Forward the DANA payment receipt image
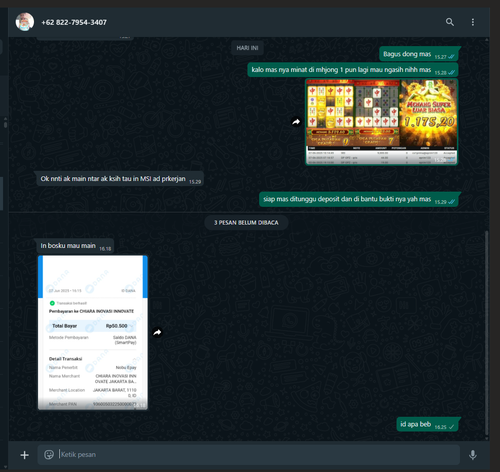Image resolution: width=500 pixels, height=472 pixels. [157, 332]
